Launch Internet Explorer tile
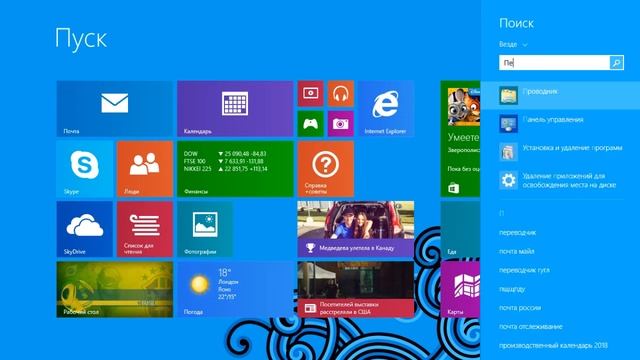The image size is (640, 360). (386, 109)
